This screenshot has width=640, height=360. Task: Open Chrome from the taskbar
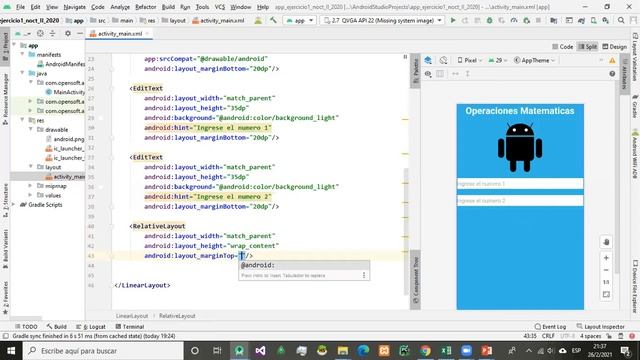point(425,351)
